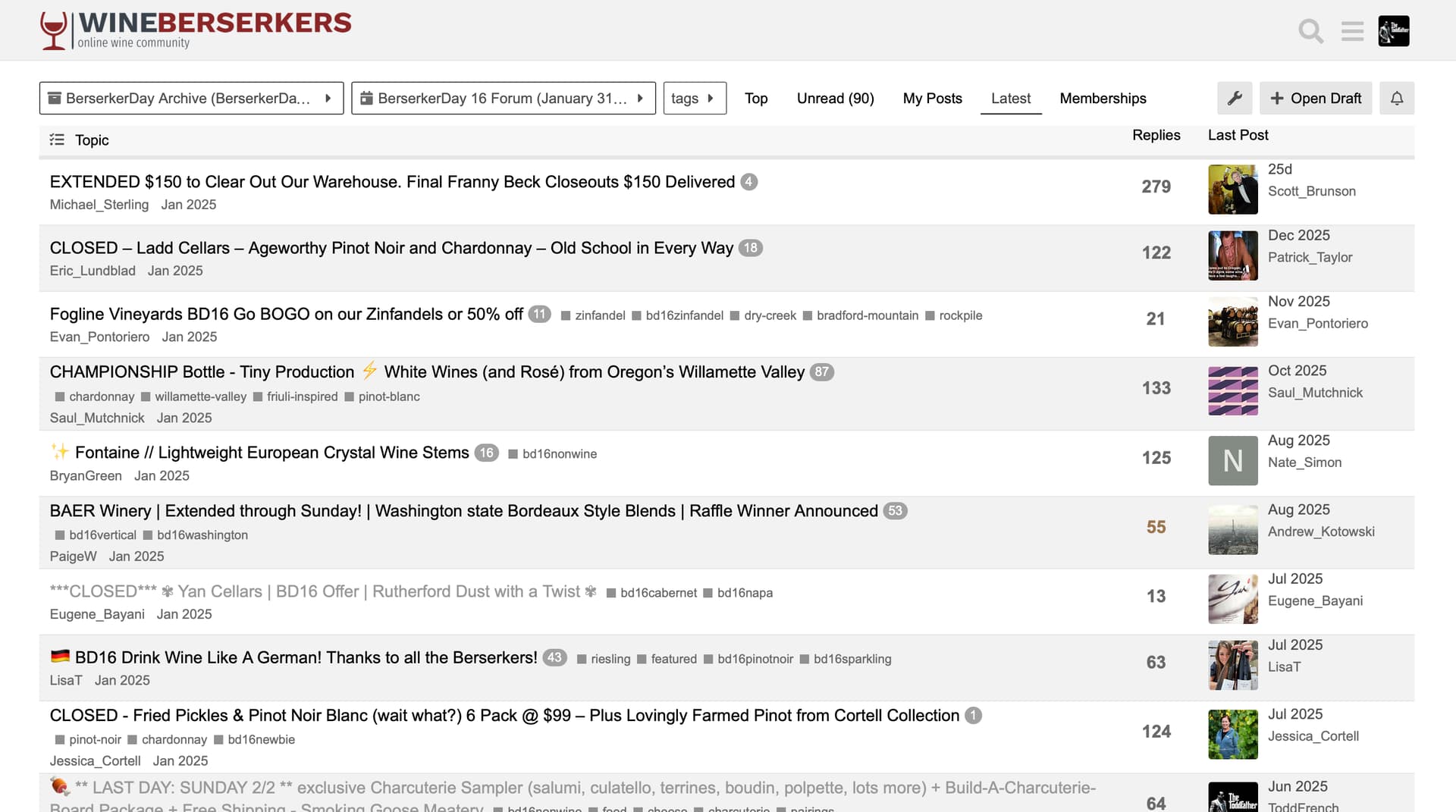Switch to the Unread (90) tab
Image resolution: width=1456 pixels, height=812 pixels.
click(835, 99)
